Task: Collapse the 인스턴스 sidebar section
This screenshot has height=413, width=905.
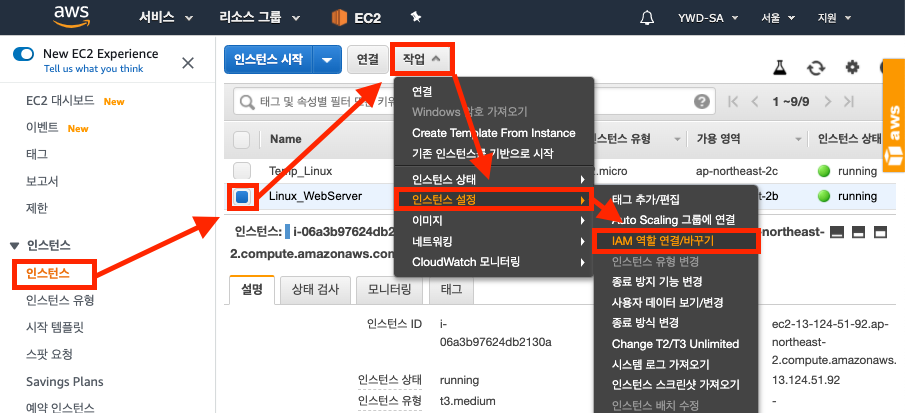Action: click(x=14, y=246)
